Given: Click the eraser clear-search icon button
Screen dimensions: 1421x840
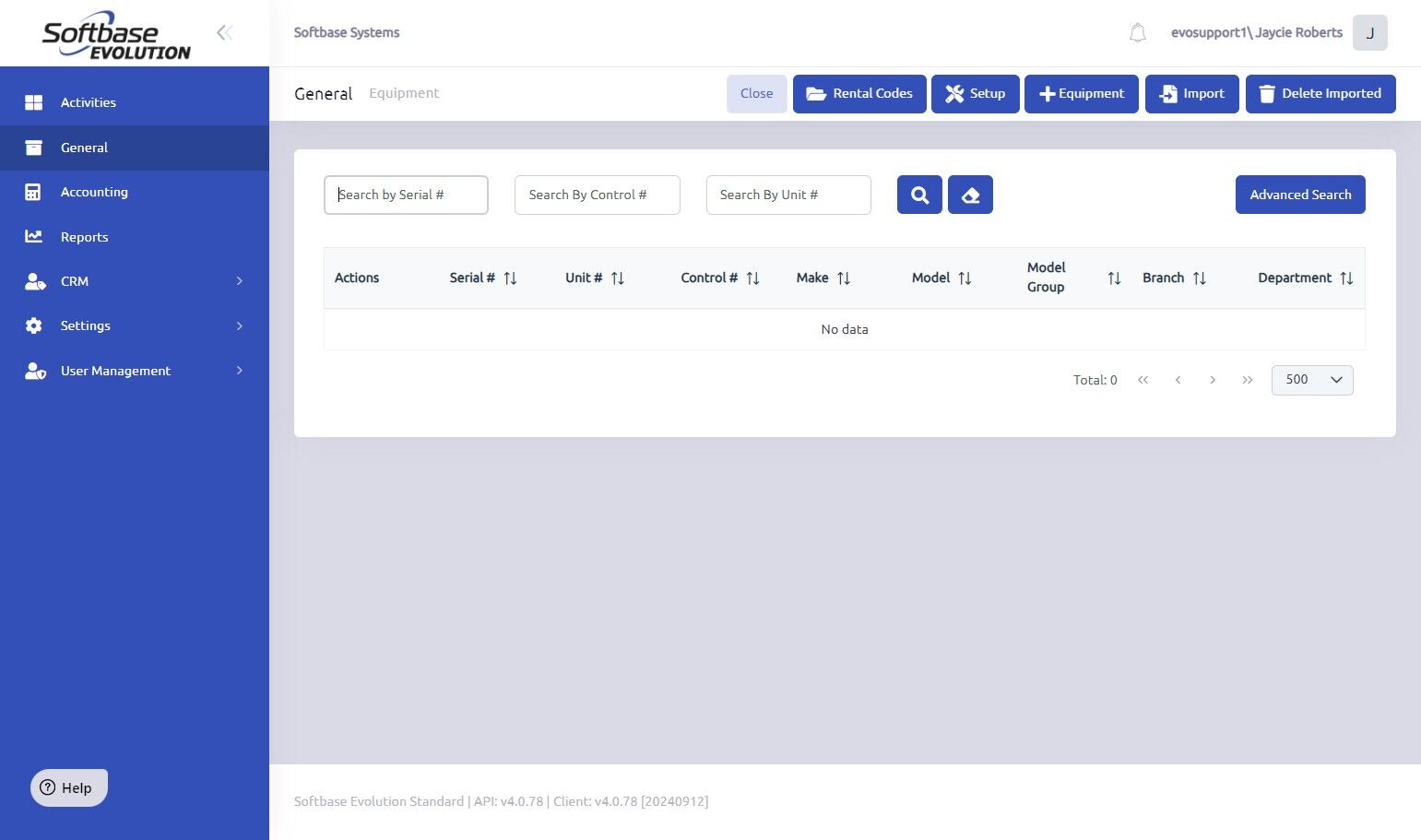Looking at the screenshot, I should point(970,195).
